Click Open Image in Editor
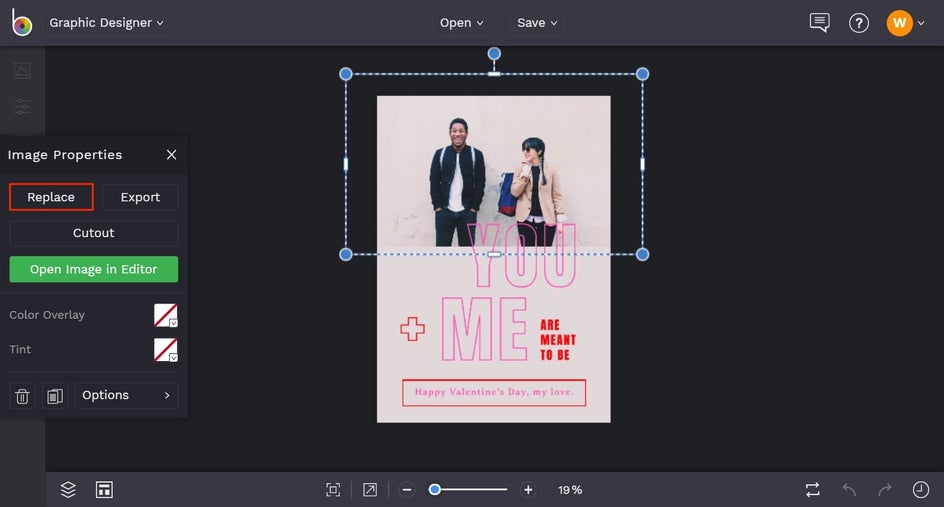Image resolution: width=944 pixels, height=507 pixels. tap(93, 269)
